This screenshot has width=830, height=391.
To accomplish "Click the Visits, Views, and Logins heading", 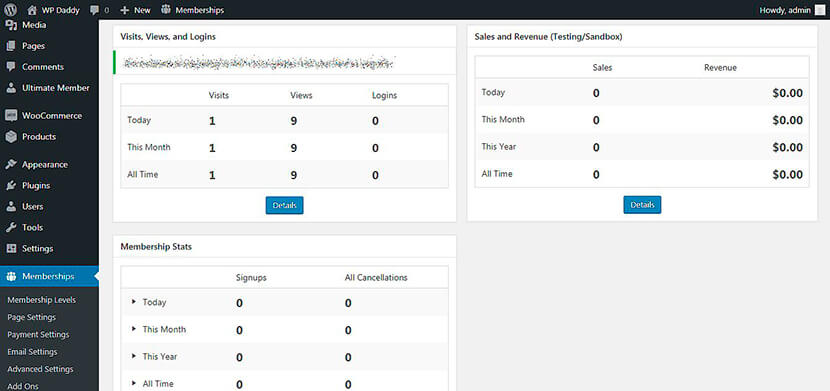I will click(168, 37).
